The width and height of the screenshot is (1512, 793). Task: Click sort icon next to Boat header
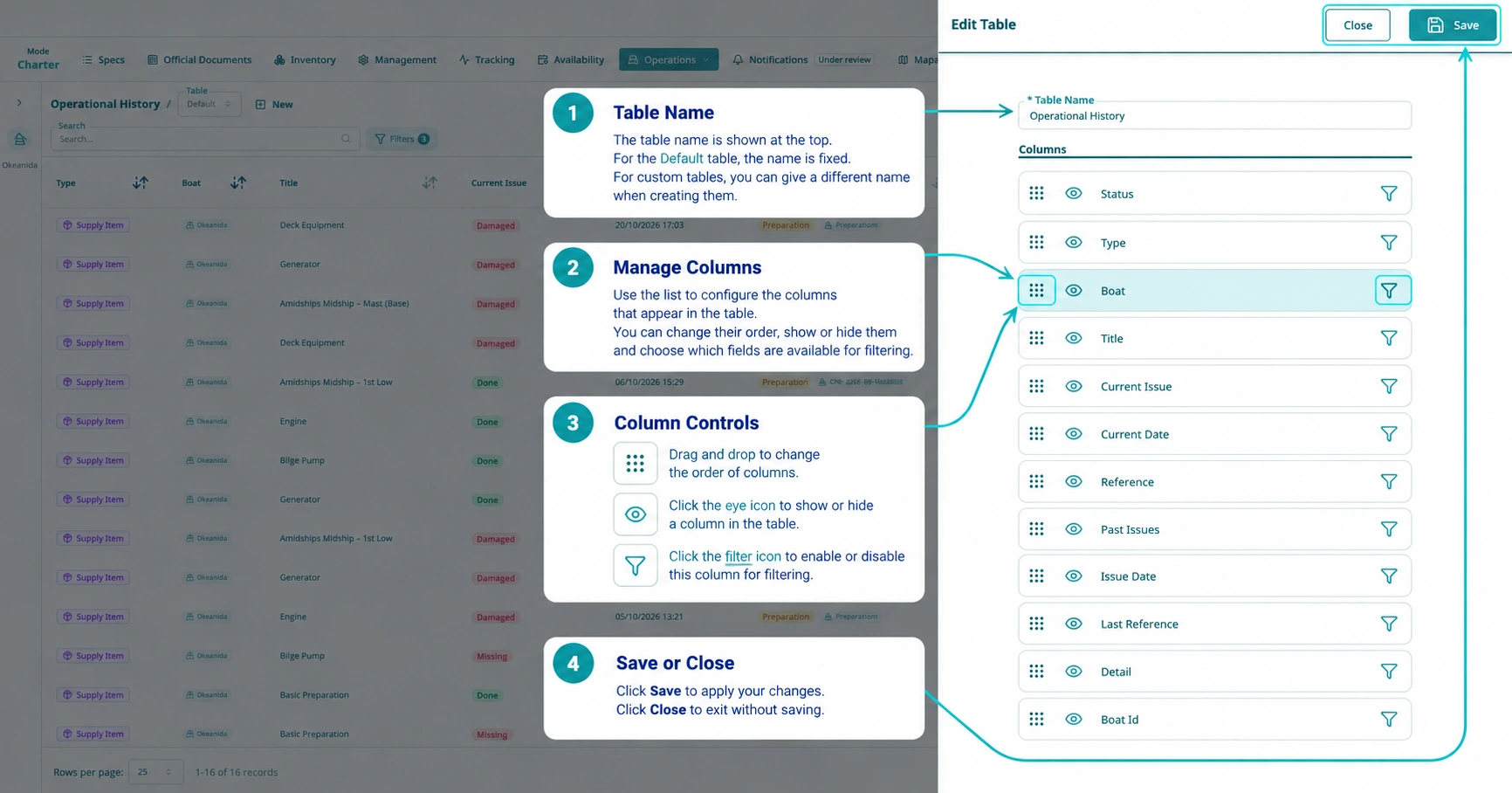(x=237, y=183)
